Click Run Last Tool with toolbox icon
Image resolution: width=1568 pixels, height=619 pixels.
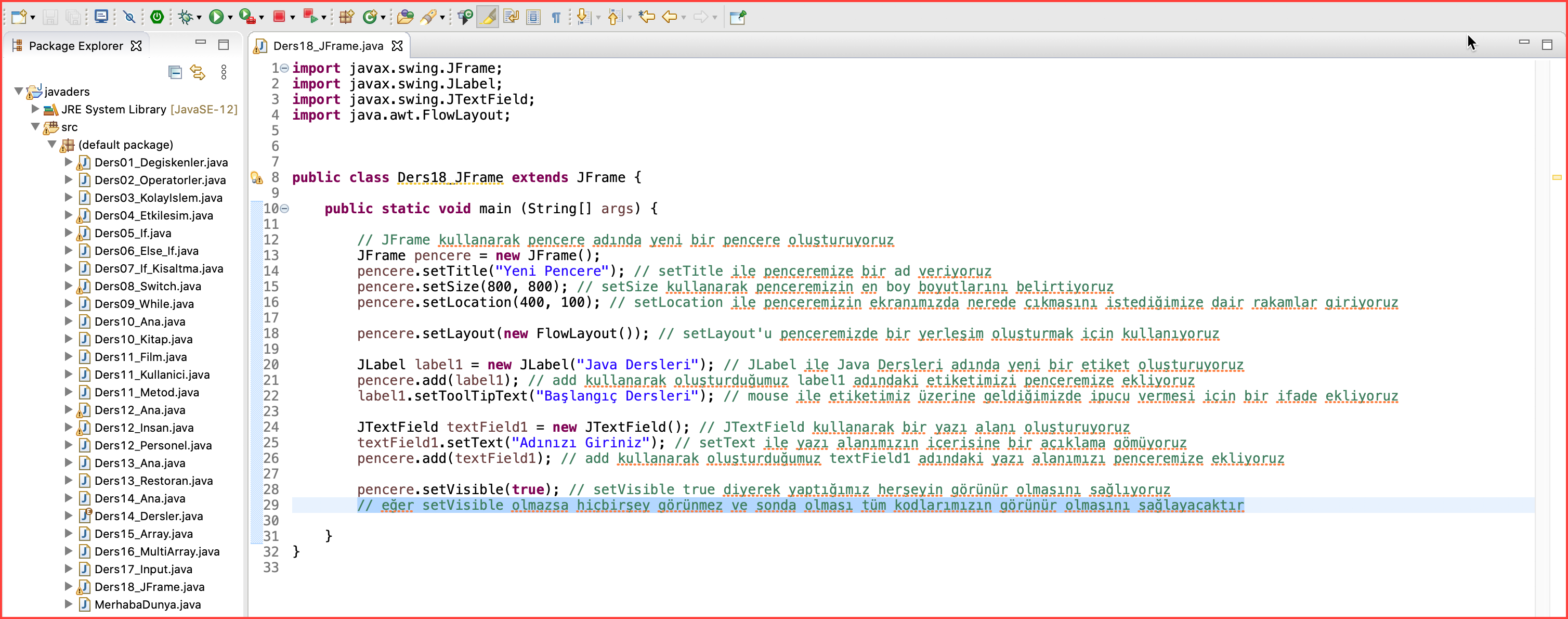pos(246,17)
